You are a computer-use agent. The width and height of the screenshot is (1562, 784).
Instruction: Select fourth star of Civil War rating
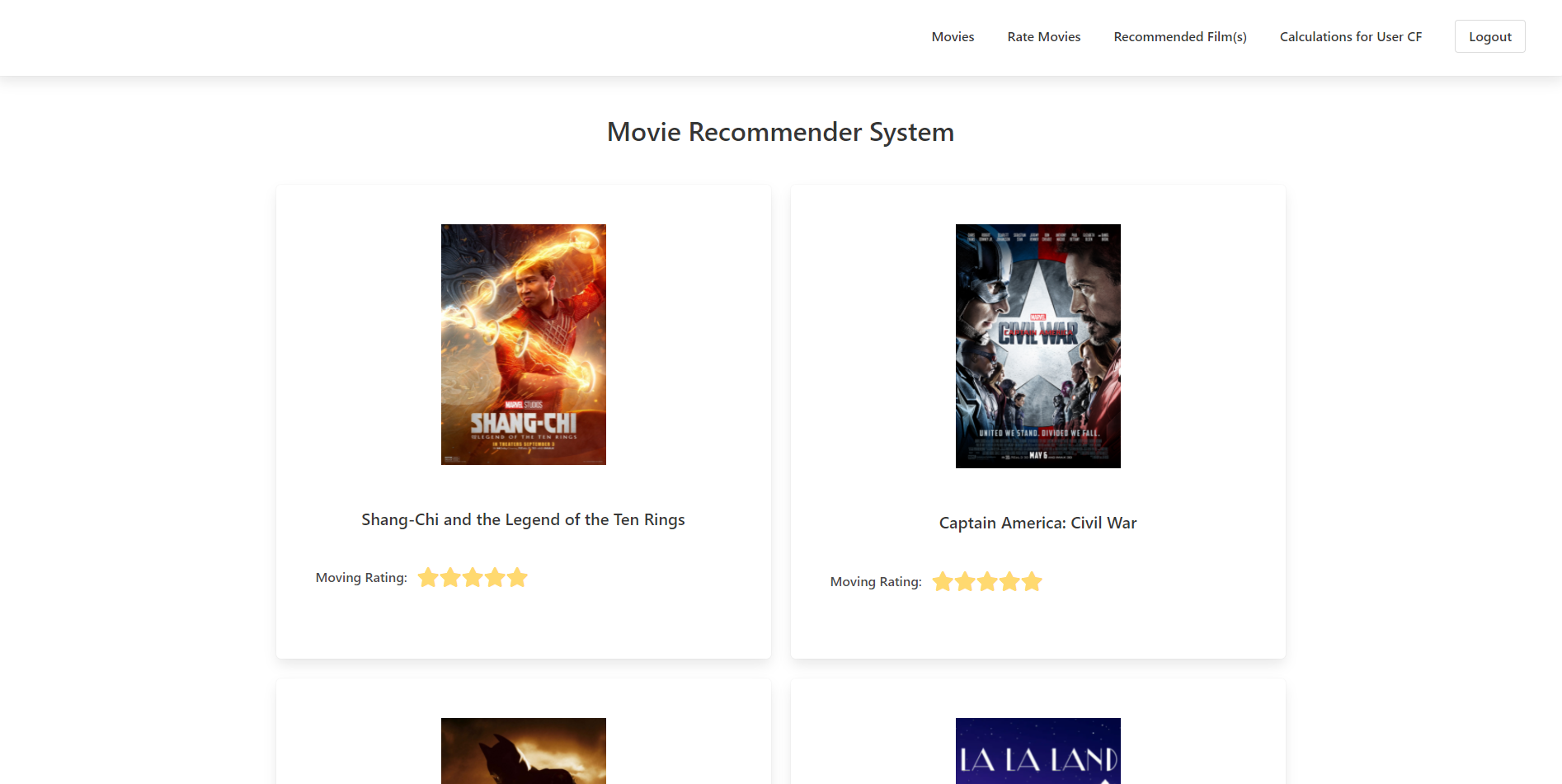(1009, 581)
